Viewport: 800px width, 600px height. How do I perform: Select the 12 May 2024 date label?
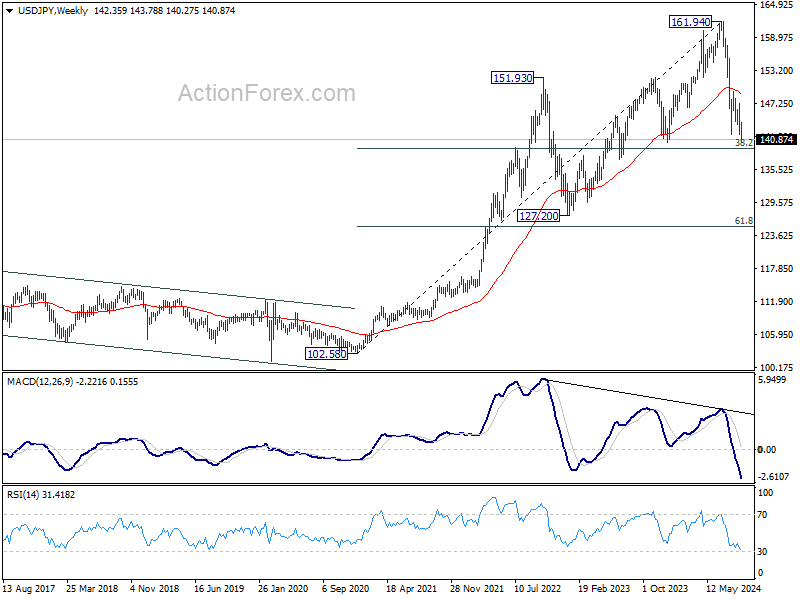[734, 588]
